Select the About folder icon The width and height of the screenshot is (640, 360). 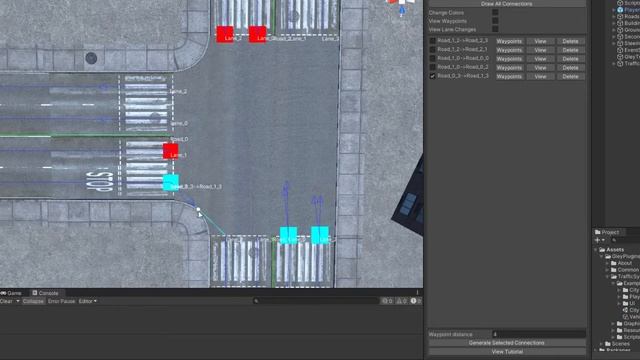tap(613, 263)
